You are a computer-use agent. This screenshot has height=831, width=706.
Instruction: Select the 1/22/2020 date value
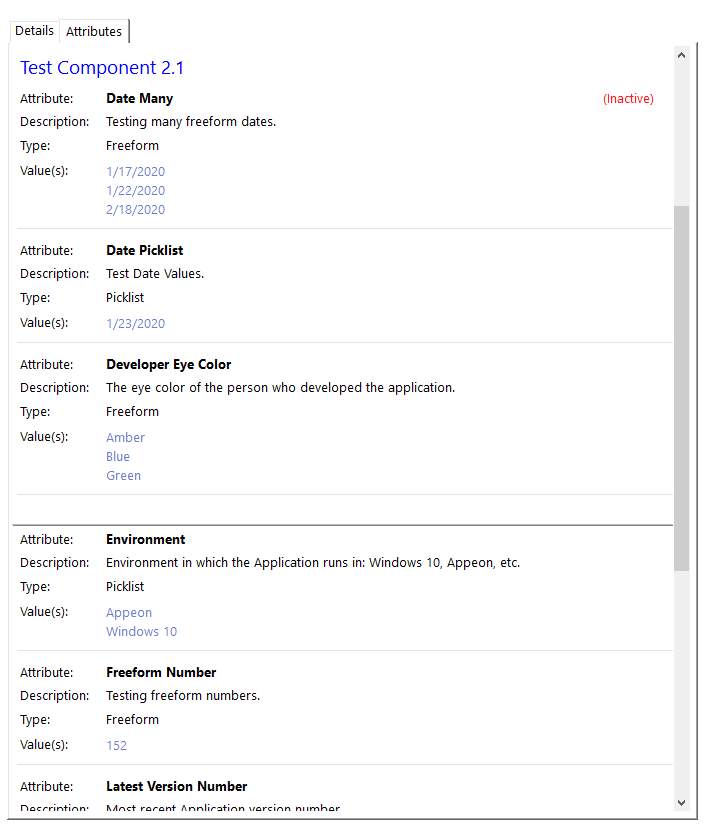point(135,191)
